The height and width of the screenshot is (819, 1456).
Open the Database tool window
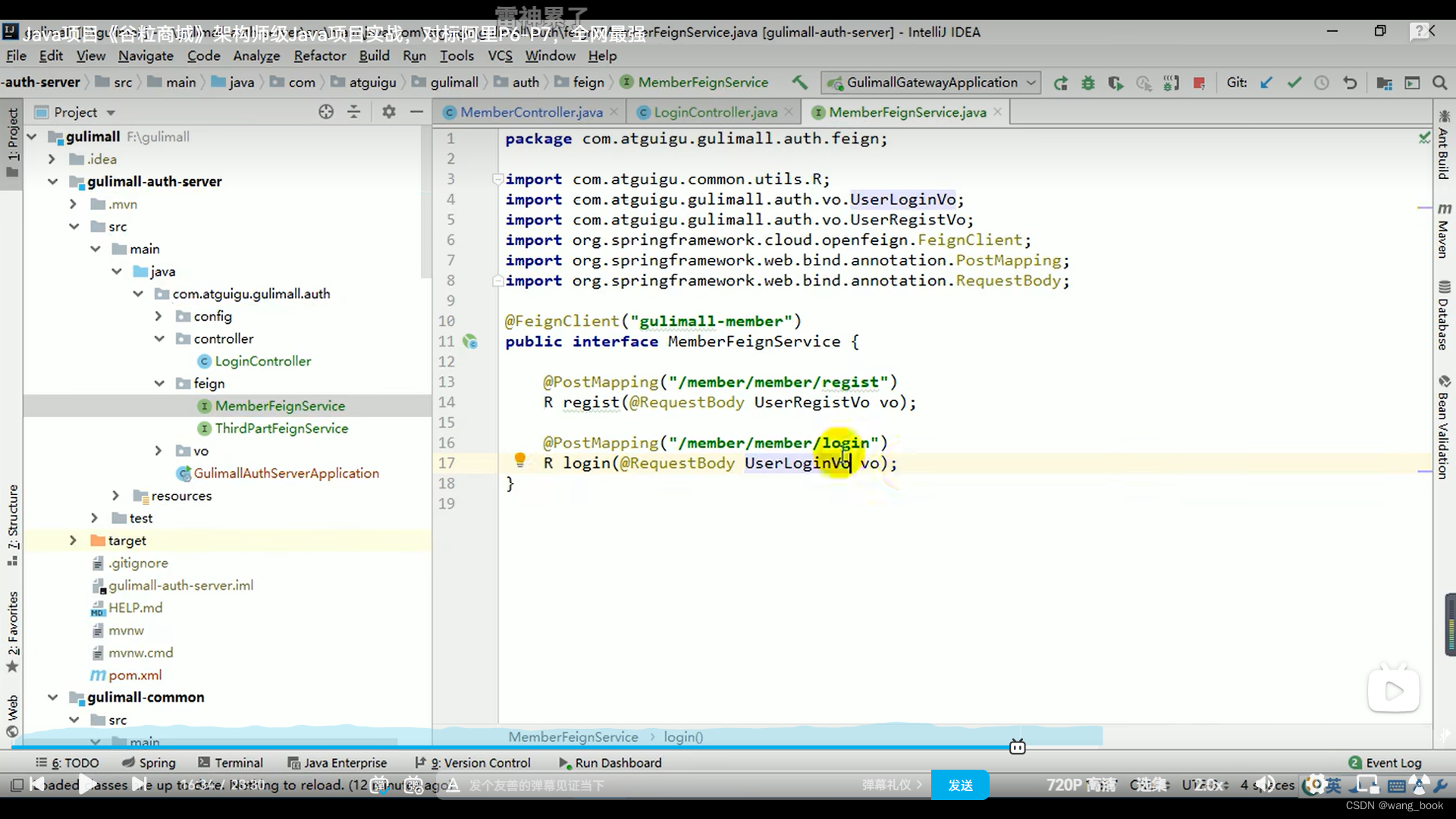pyautogui.click(x=1444, y=315)
